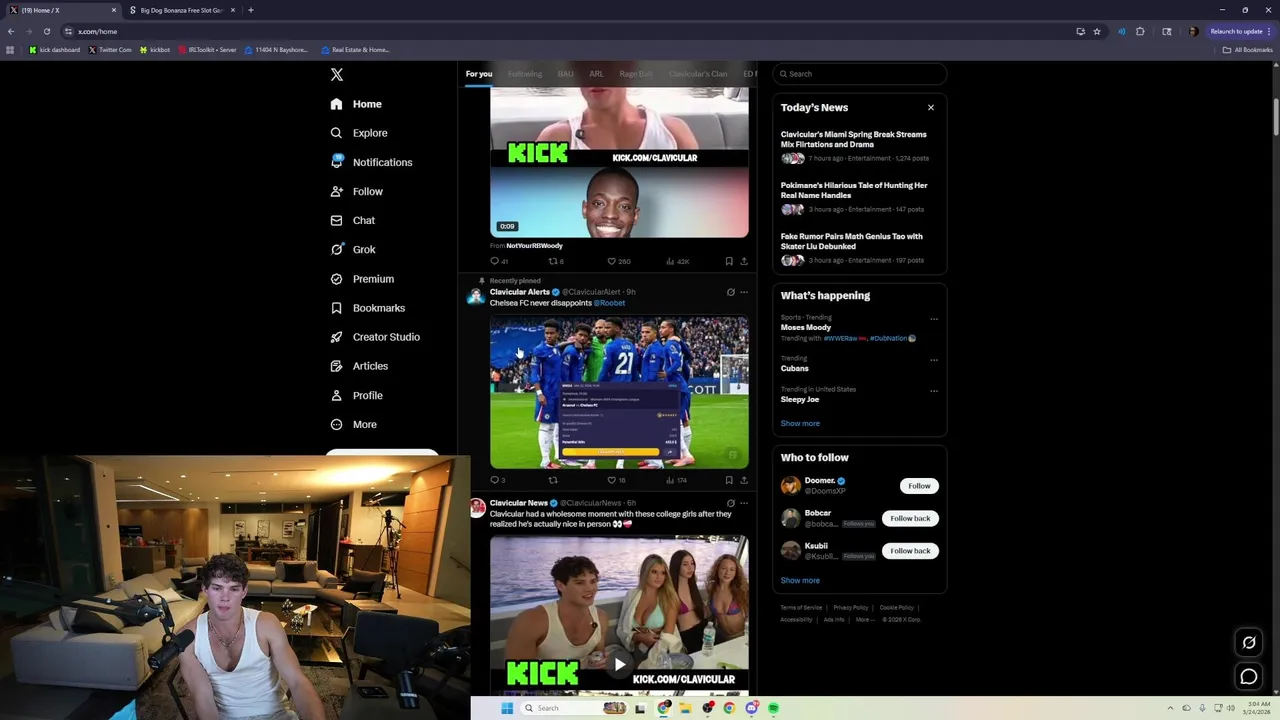Bookmark the NotYourRBWoody video post

pyautogui.click(x=729, y=261)
